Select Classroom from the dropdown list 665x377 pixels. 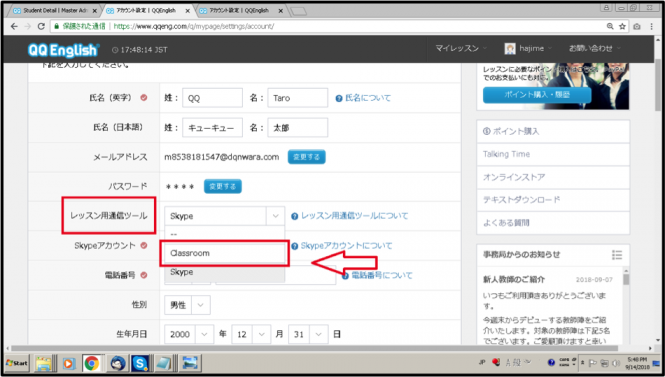(224, 253)
